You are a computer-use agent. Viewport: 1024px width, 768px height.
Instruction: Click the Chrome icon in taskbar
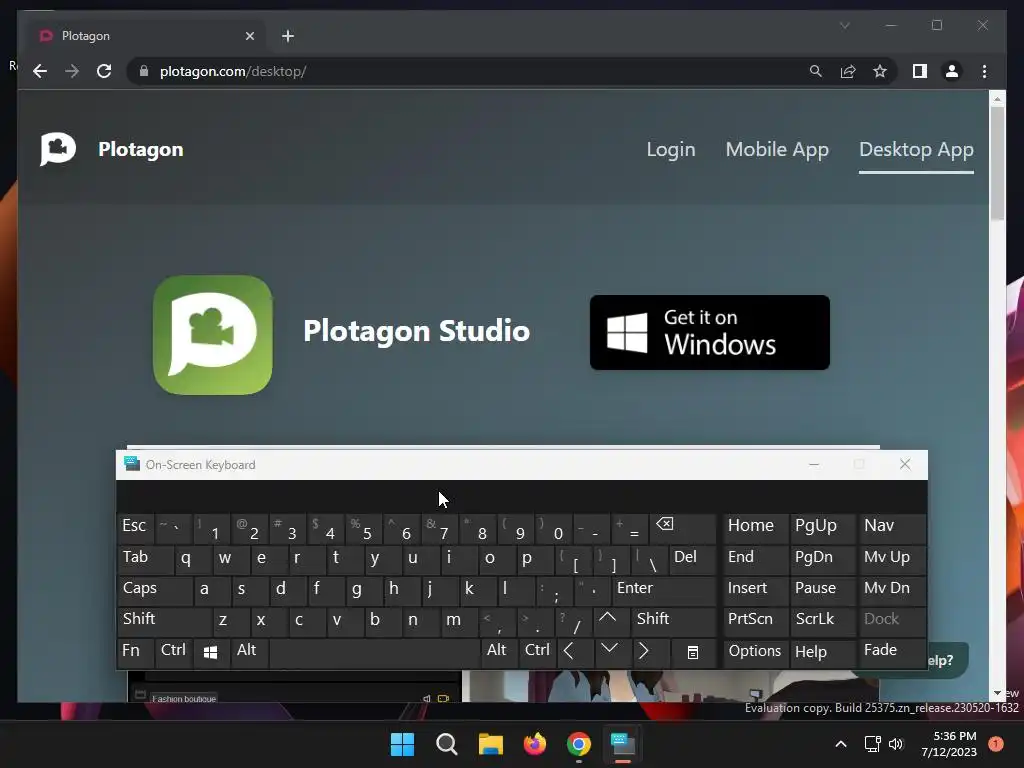[x=579, y=744]
